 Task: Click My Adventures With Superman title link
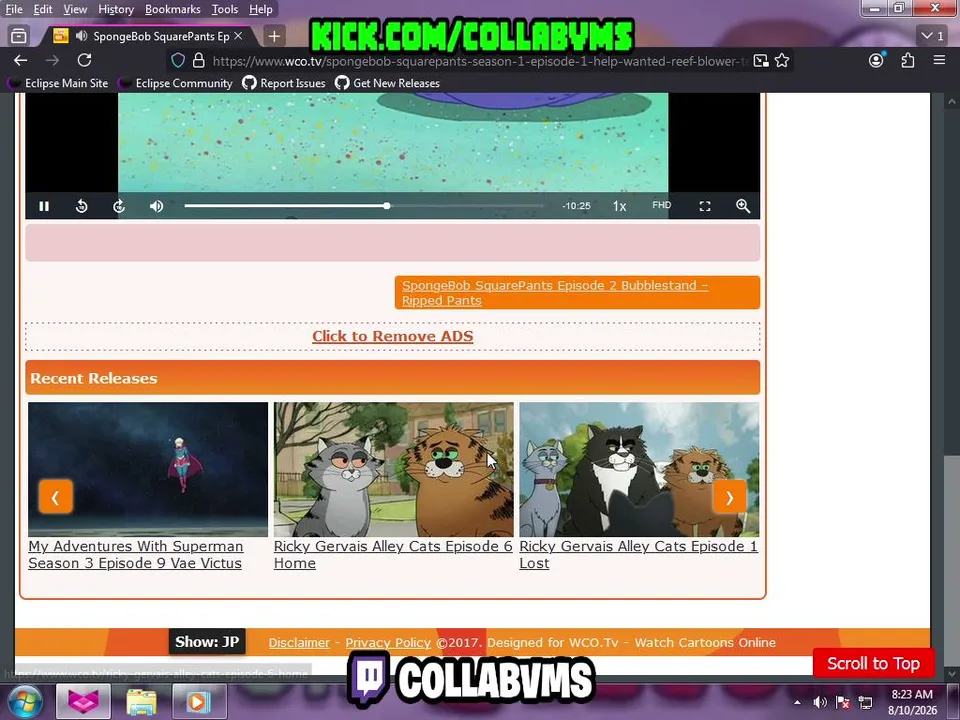[x=136, y=555]
